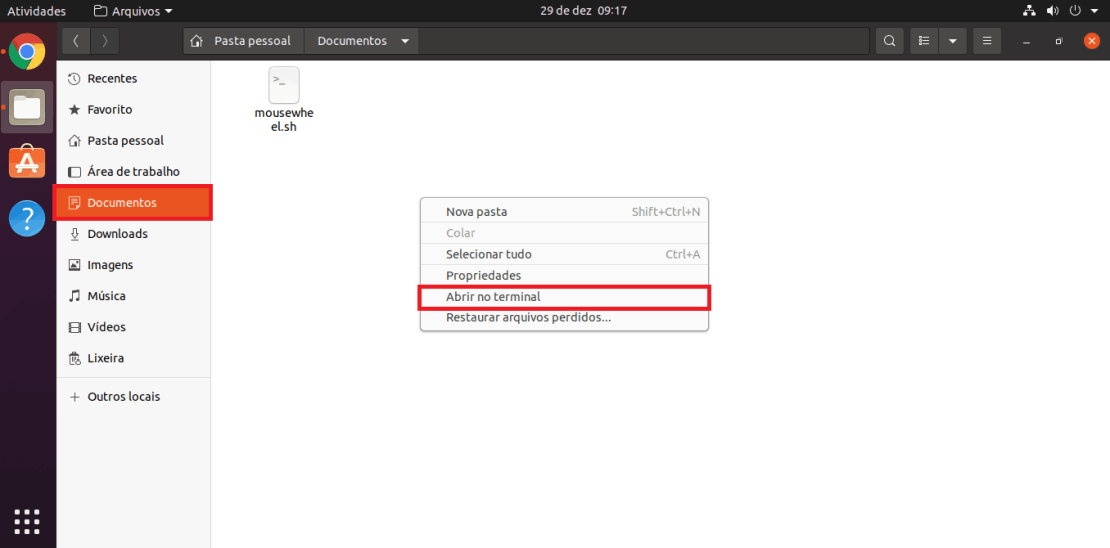Choose Nova pasta from context menu
The width and height of the screenshot is (1110, 548).
click(x=564, y=212)
